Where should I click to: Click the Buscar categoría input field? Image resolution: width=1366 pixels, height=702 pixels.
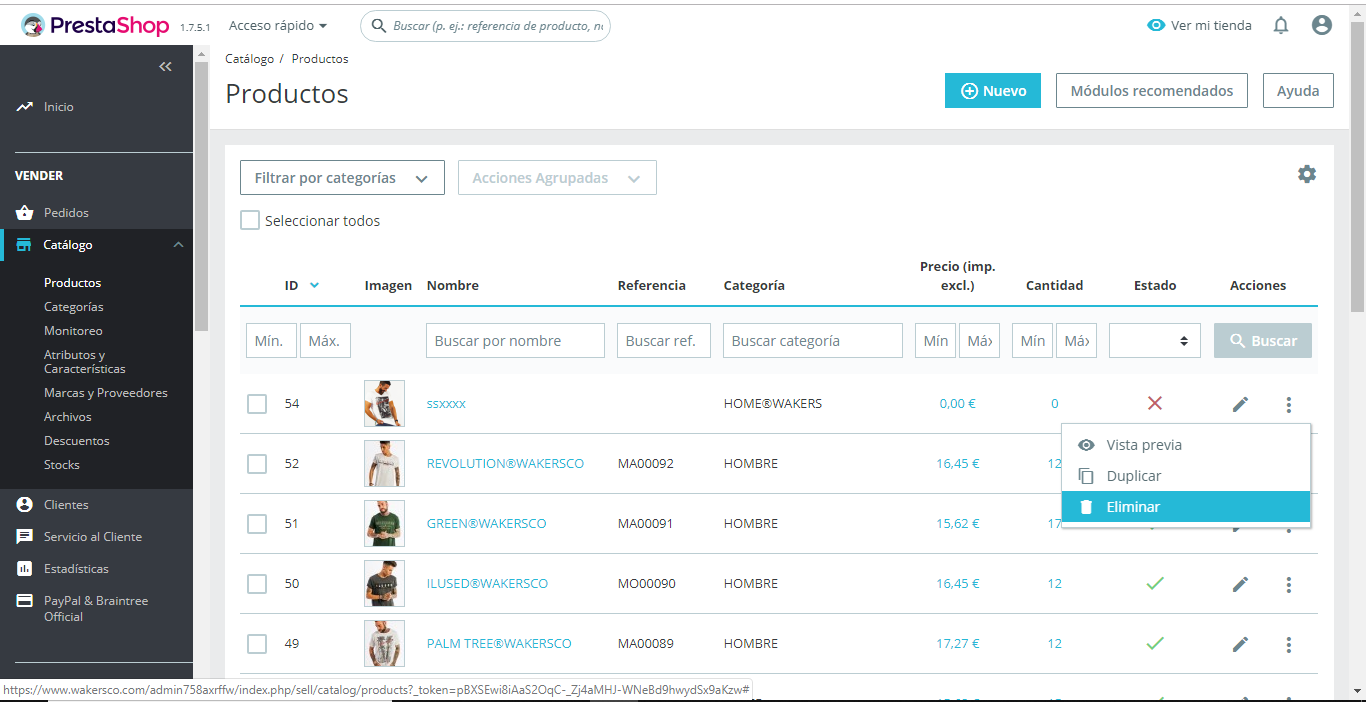tap(813, 341)
